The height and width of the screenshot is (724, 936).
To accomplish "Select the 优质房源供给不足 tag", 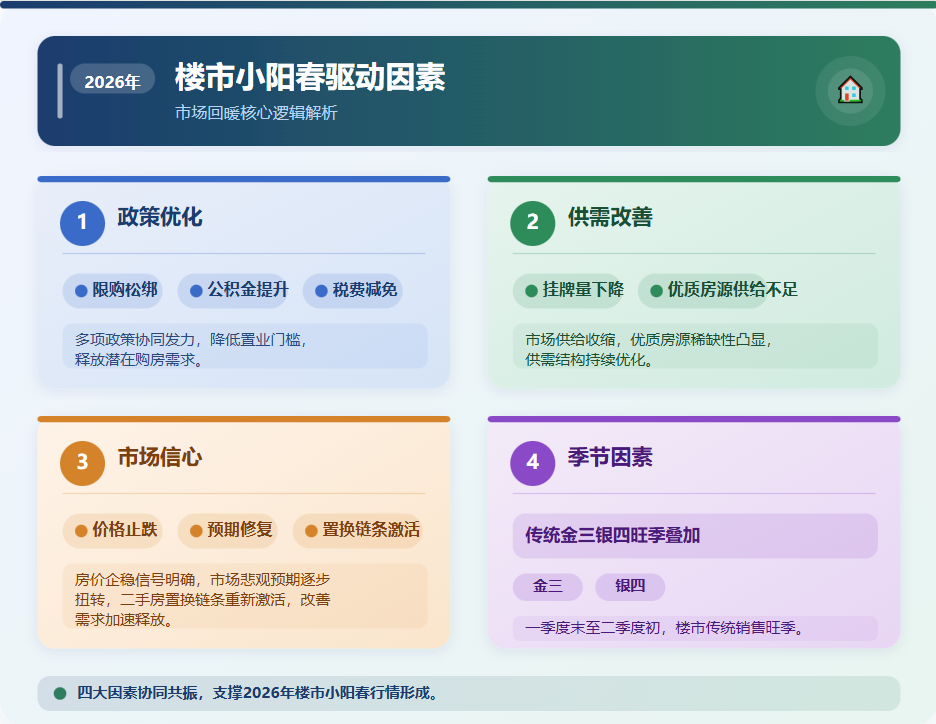I will tap(719, 291).
